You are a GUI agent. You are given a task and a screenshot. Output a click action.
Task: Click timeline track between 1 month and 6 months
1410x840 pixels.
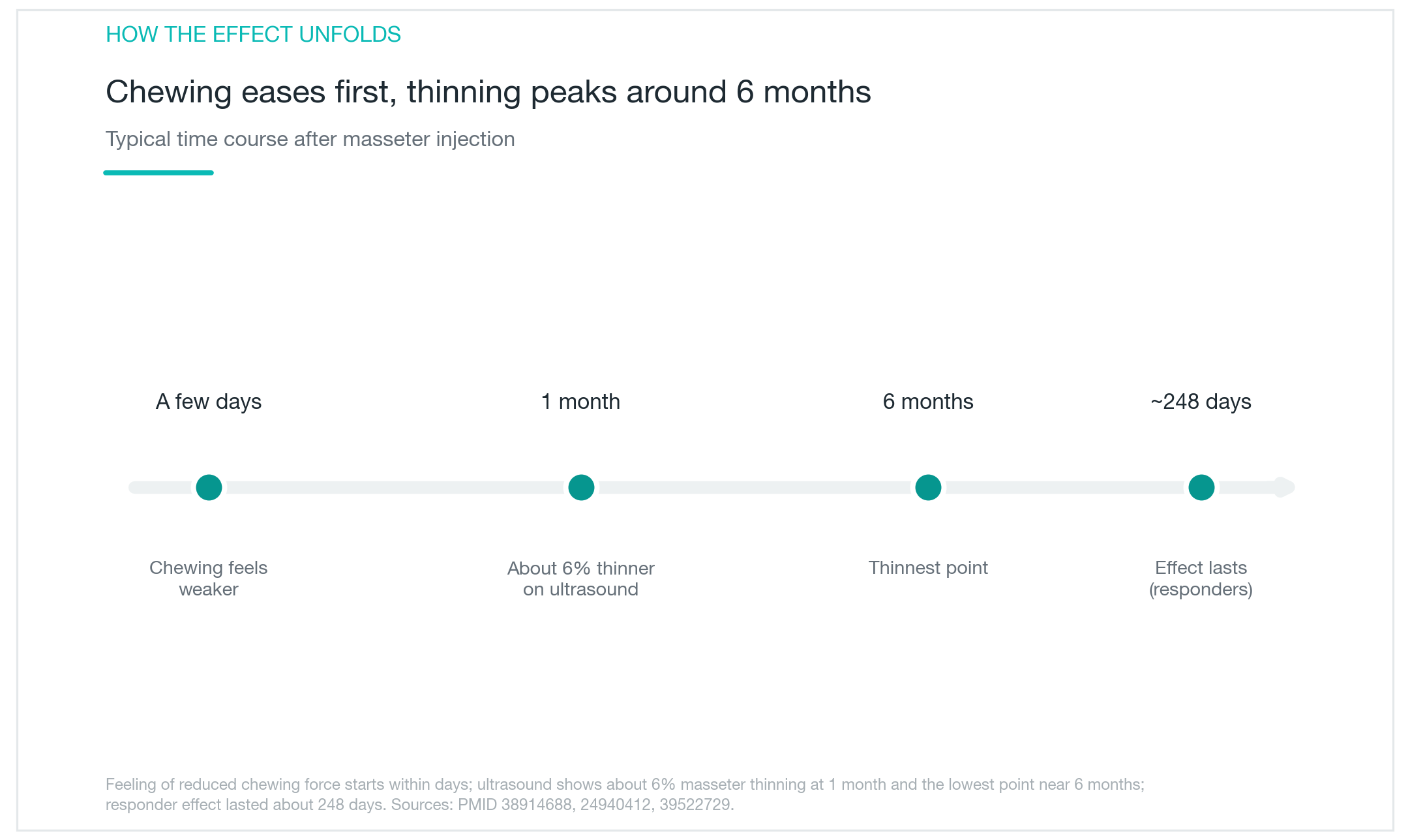coord(755,487)
